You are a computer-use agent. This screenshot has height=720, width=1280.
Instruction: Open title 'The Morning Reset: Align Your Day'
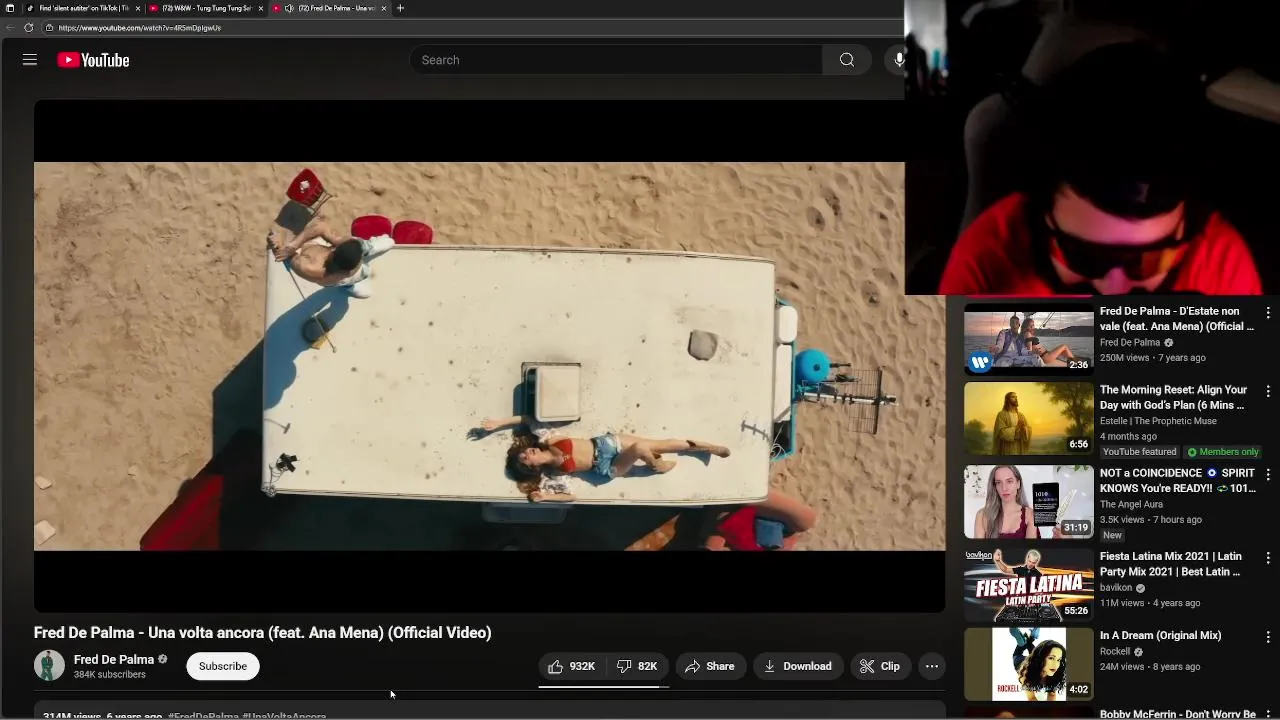(x=1174, y=397)
